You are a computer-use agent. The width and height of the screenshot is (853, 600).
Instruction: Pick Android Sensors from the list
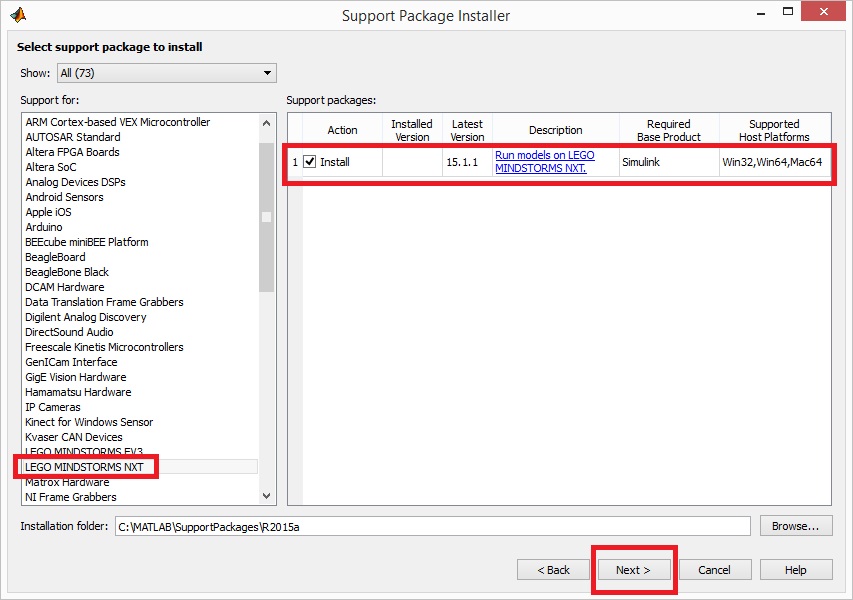64,197
